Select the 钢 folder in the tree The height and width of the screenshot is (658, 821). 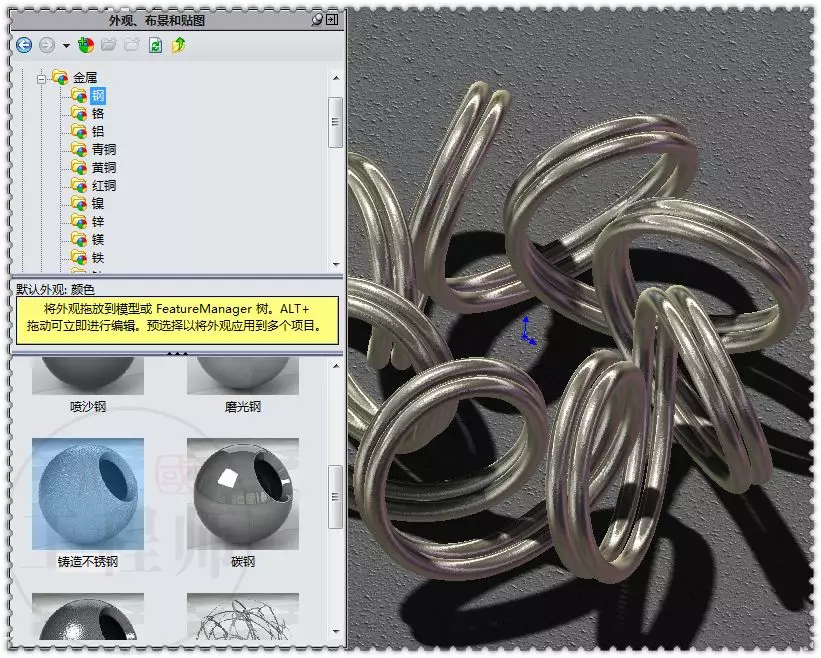(98, 96)
